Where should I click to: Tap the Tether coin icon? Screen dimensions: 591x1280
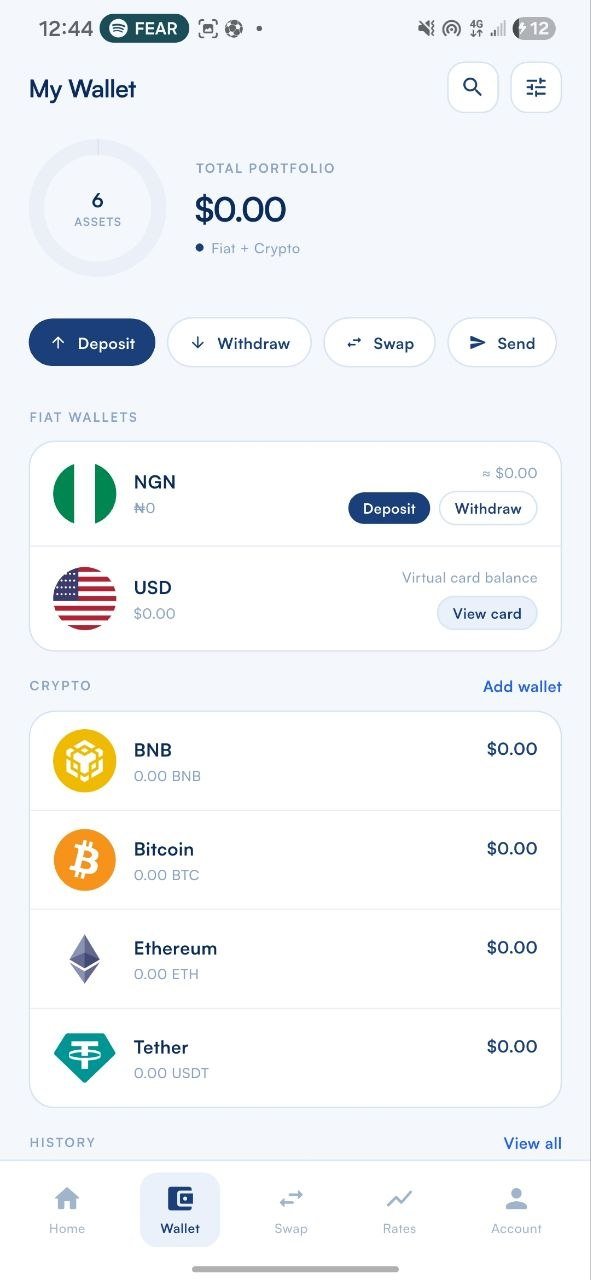[84, 1057]
